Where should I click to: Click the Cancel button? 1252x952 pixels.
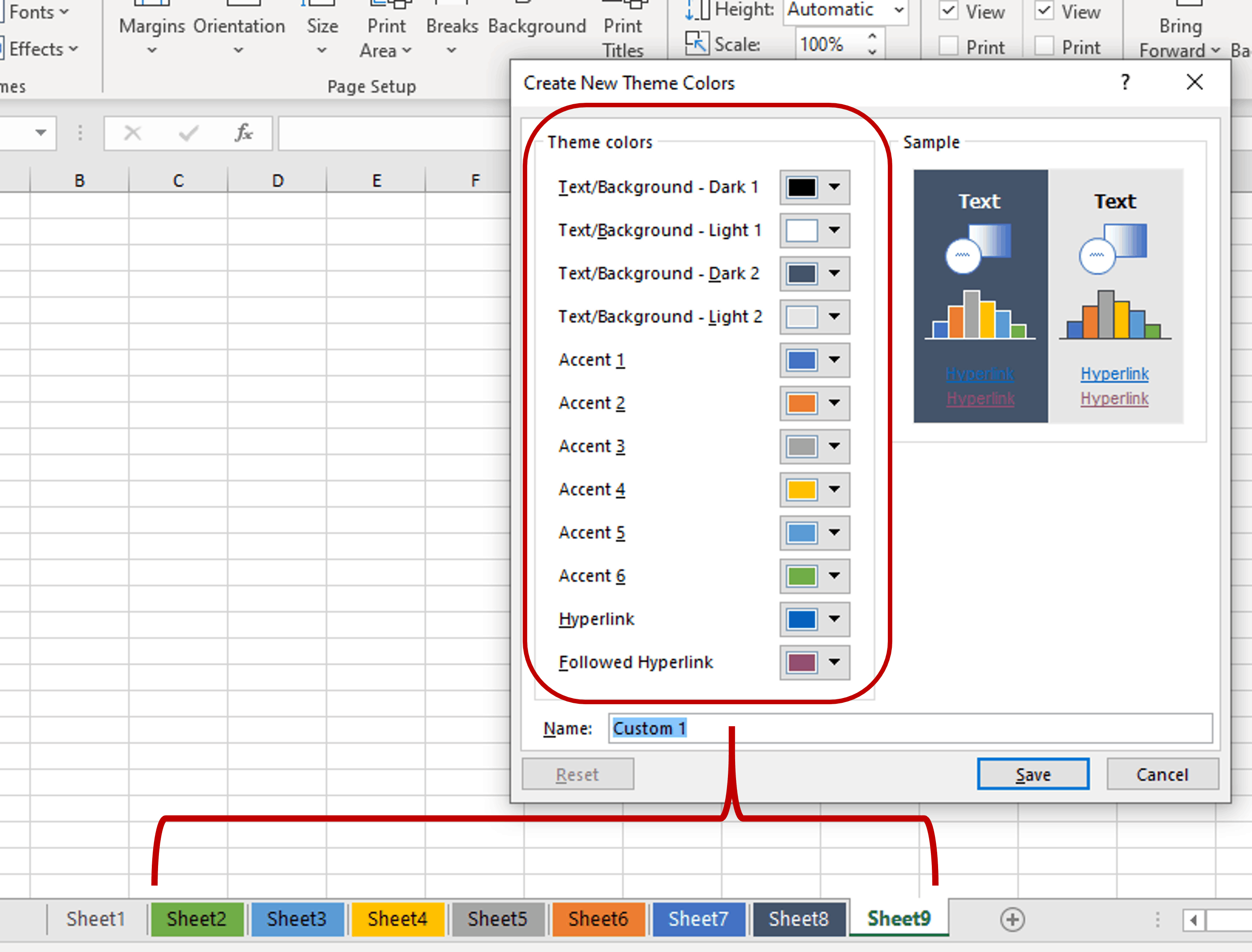point(1162,774)
